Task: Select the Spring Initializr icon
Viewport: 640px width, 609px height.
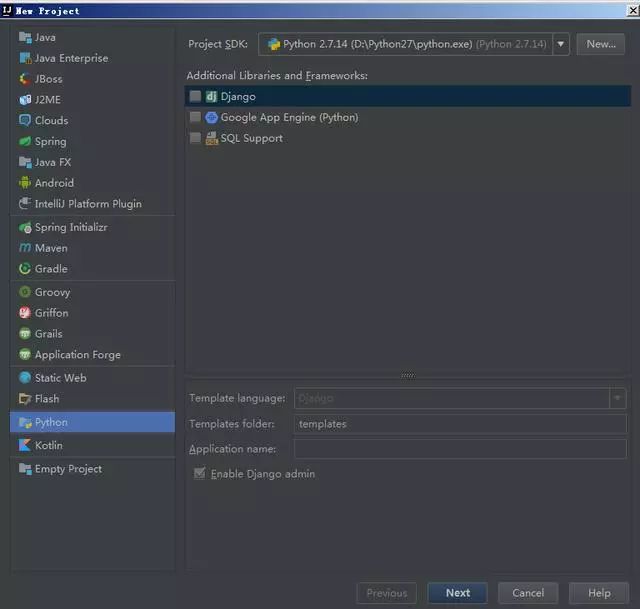Action: coord(25,227)
